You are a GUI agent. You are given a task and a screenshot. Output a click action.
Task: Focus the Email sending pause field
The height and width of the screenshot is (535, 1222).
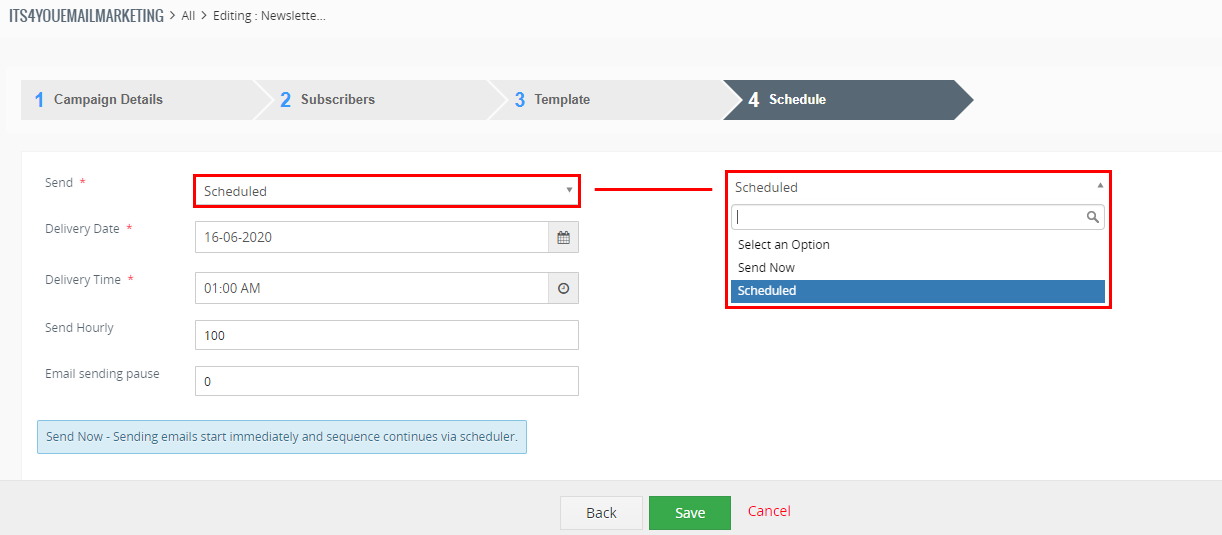[386, 381]
